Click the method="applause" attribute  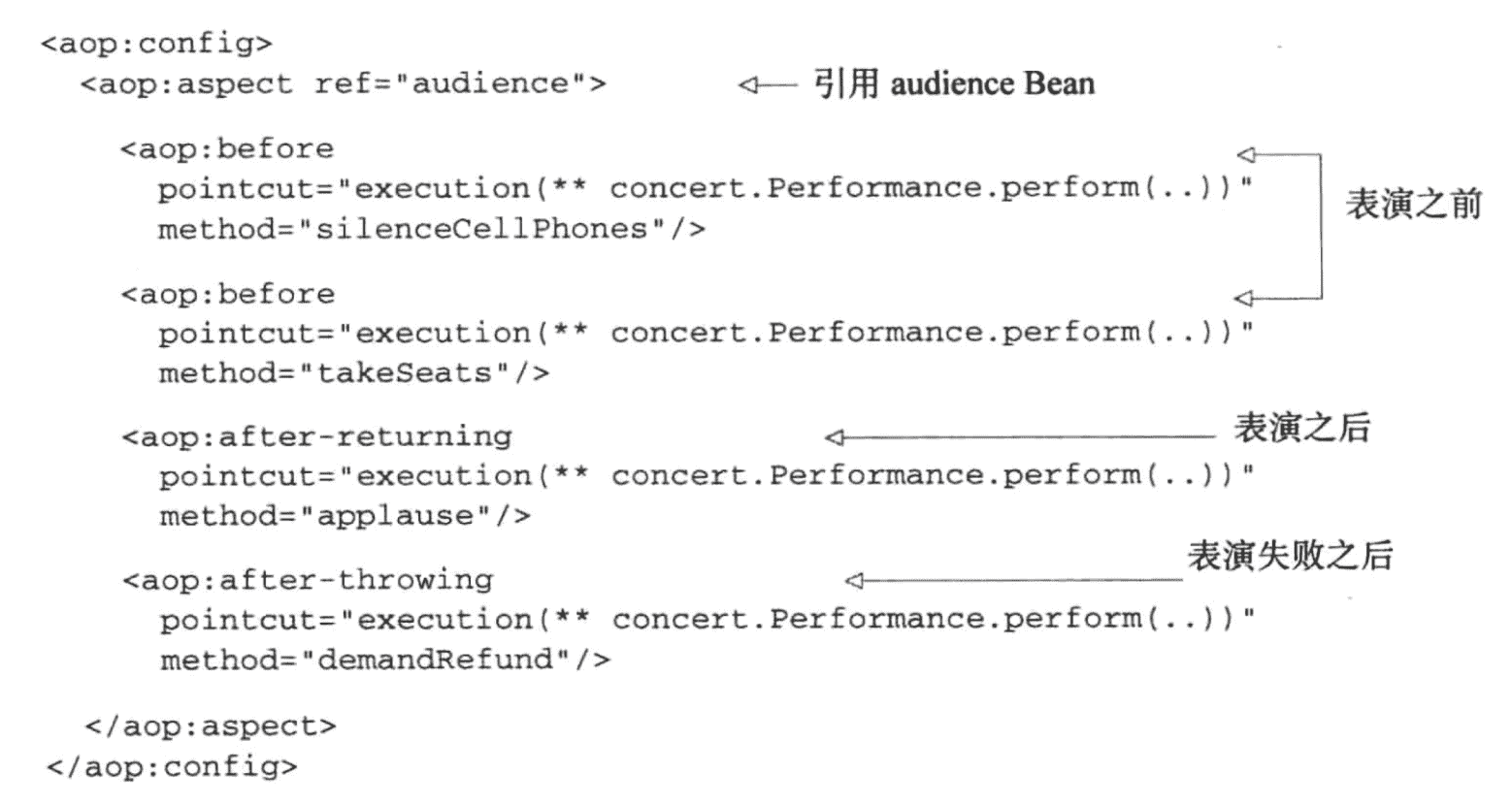(345, 516)
